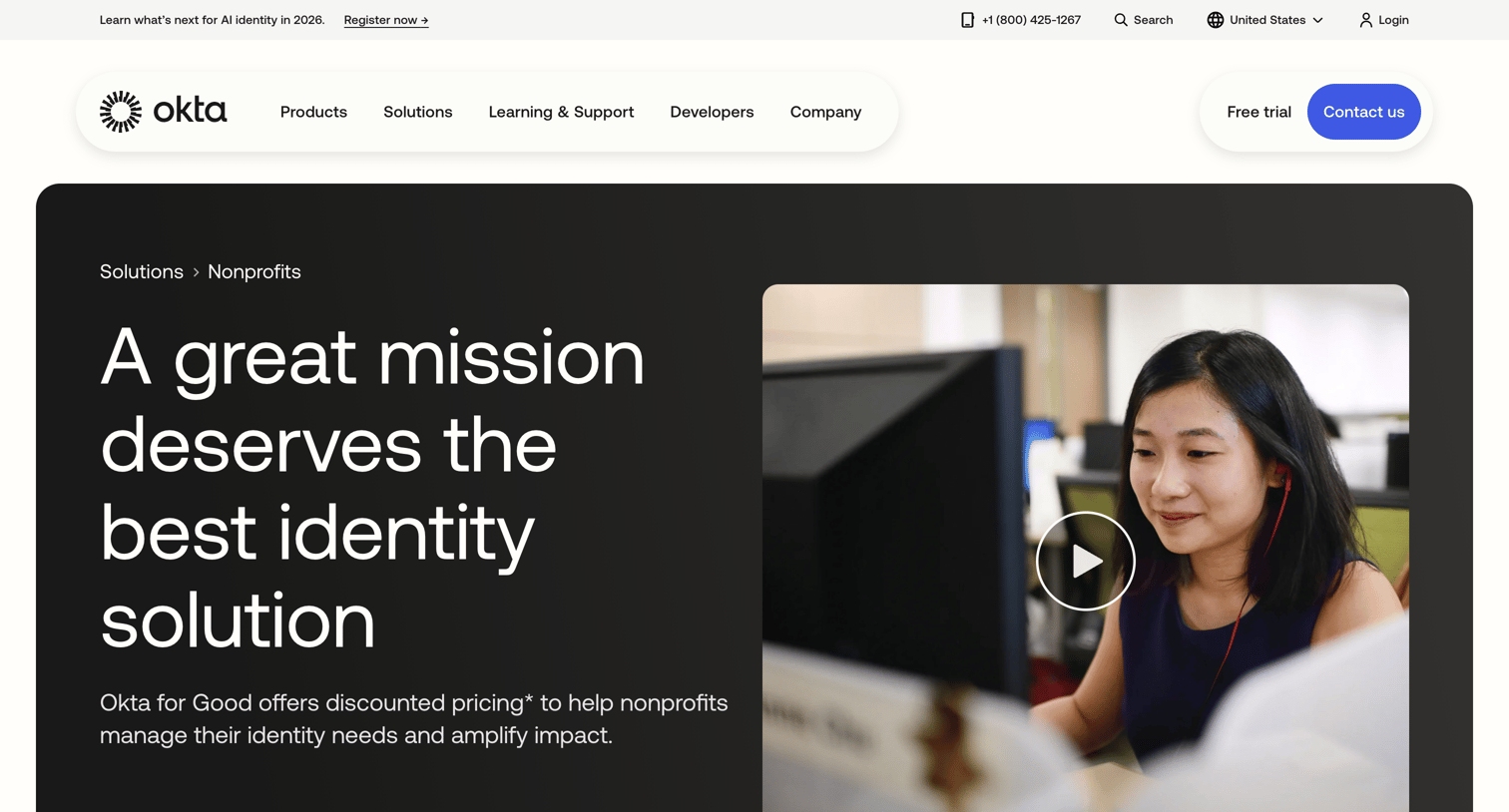Click the Nonprofits breadcrumb

(x=254, y=271)
